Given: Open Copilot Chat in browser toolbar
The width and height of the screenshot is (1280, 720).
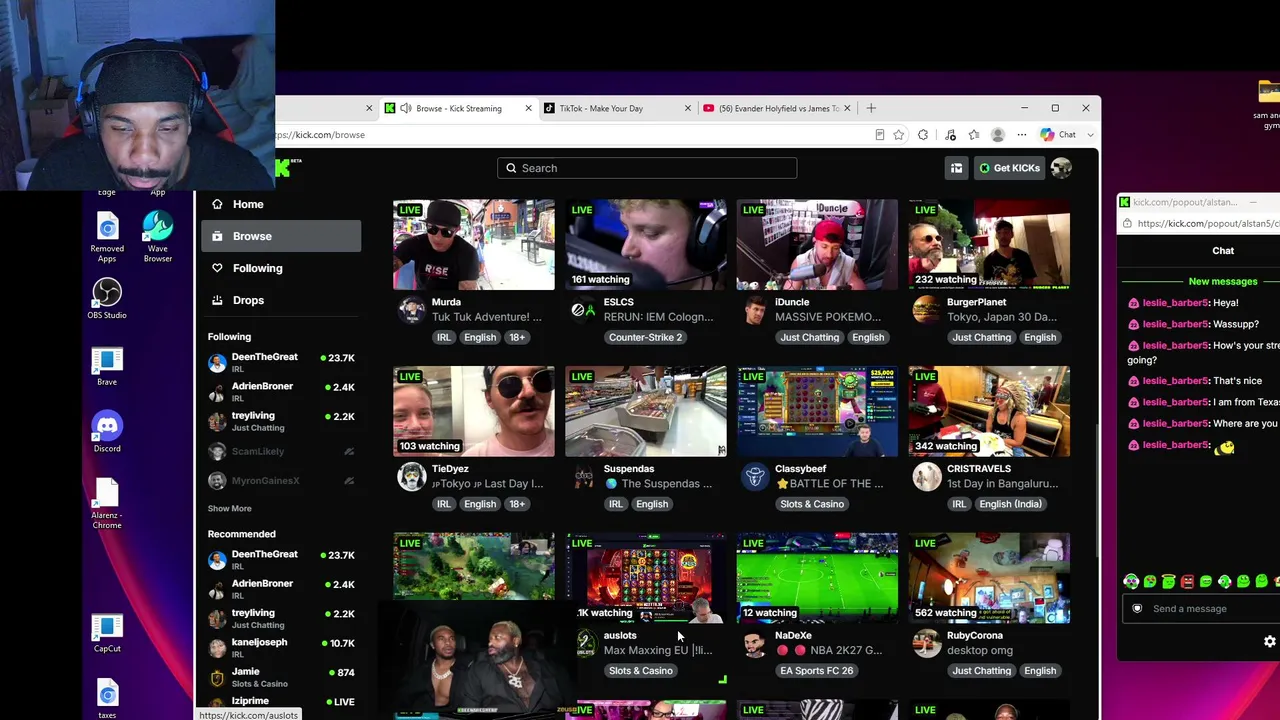Looking at the screenshot, I should (x=1058, y=135).
